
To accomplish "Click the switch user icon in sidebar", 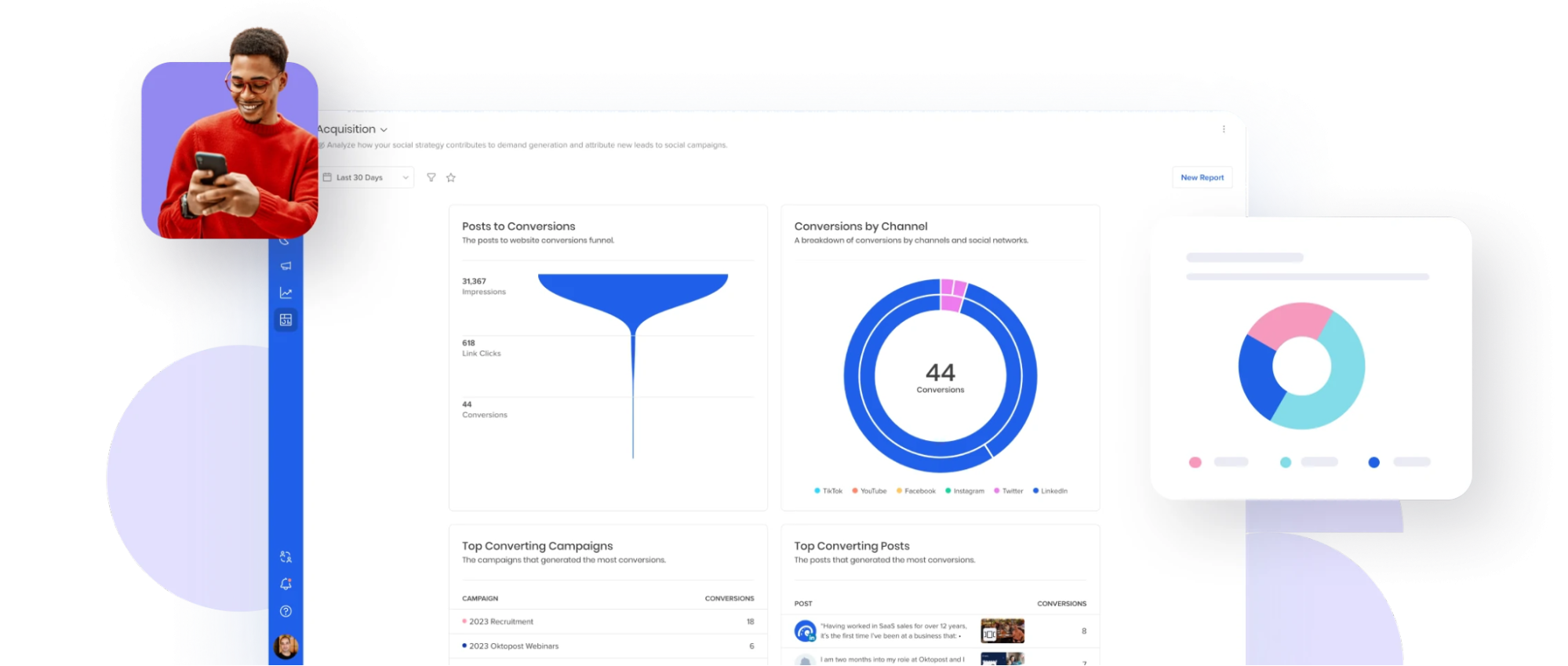I will (286, 557).
